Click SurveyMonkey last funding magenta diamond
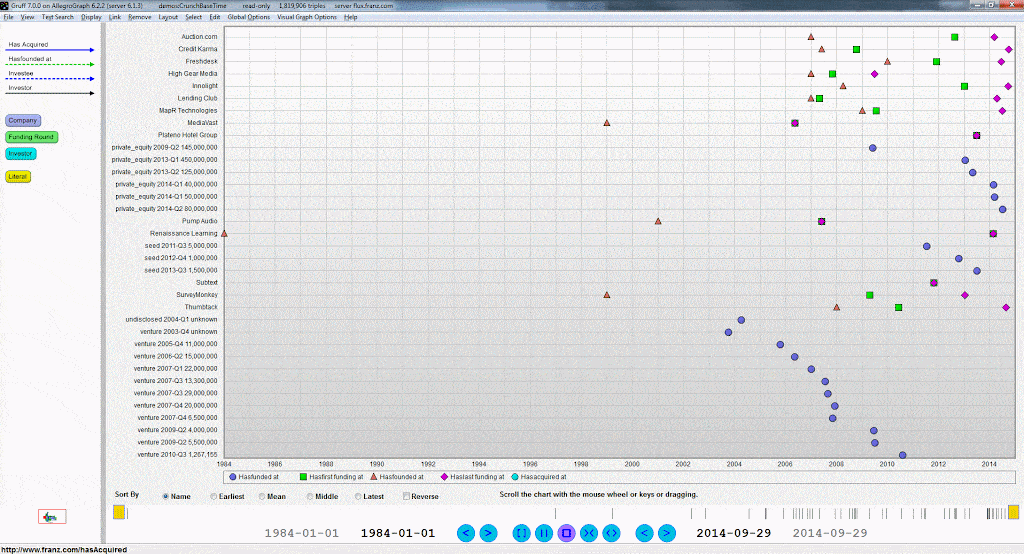This screenshot has height=554, width=1024. [965, 295]
